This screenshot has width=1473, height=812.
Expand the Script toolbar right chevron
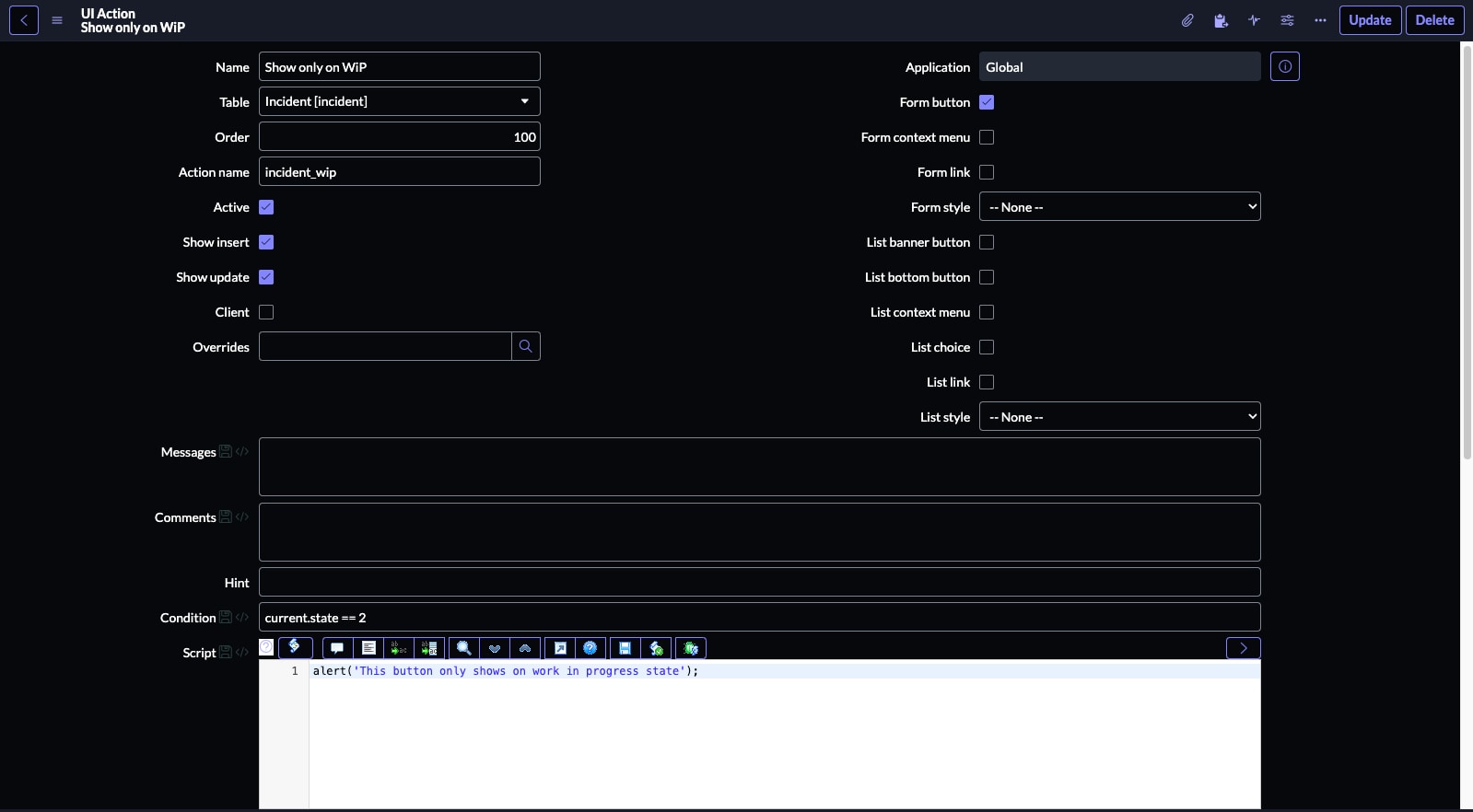click(x=1244, y=648)
